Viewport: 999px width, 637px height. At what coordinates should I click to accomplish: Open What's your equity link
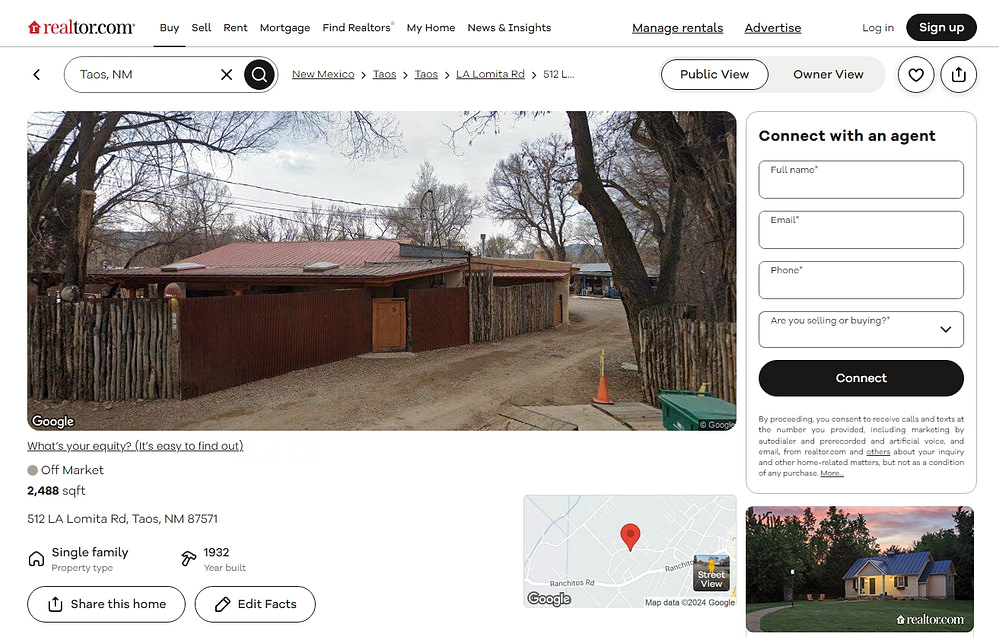click(135, 446)
